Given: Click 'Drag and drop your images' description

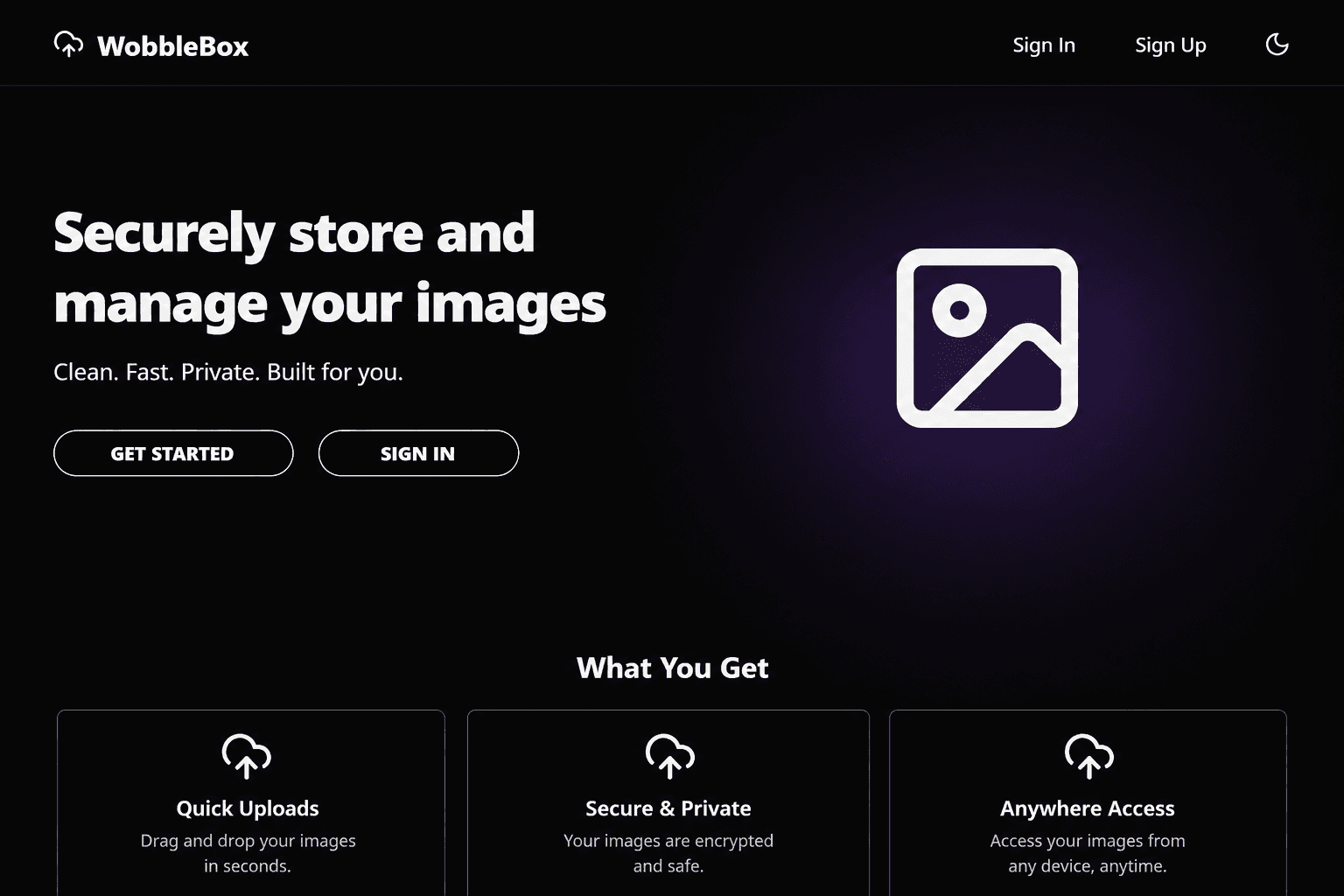Looking at the screenshot, I should [x=248, y=853].
